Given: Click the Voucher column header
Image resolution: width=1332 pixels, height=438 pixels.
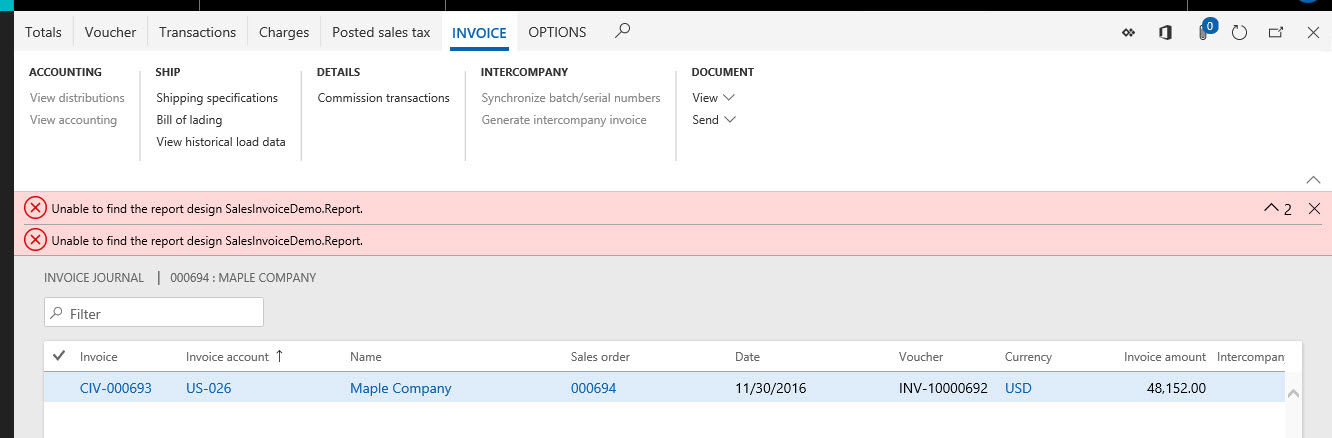Looking at the screenshot, I should (921, 357).
